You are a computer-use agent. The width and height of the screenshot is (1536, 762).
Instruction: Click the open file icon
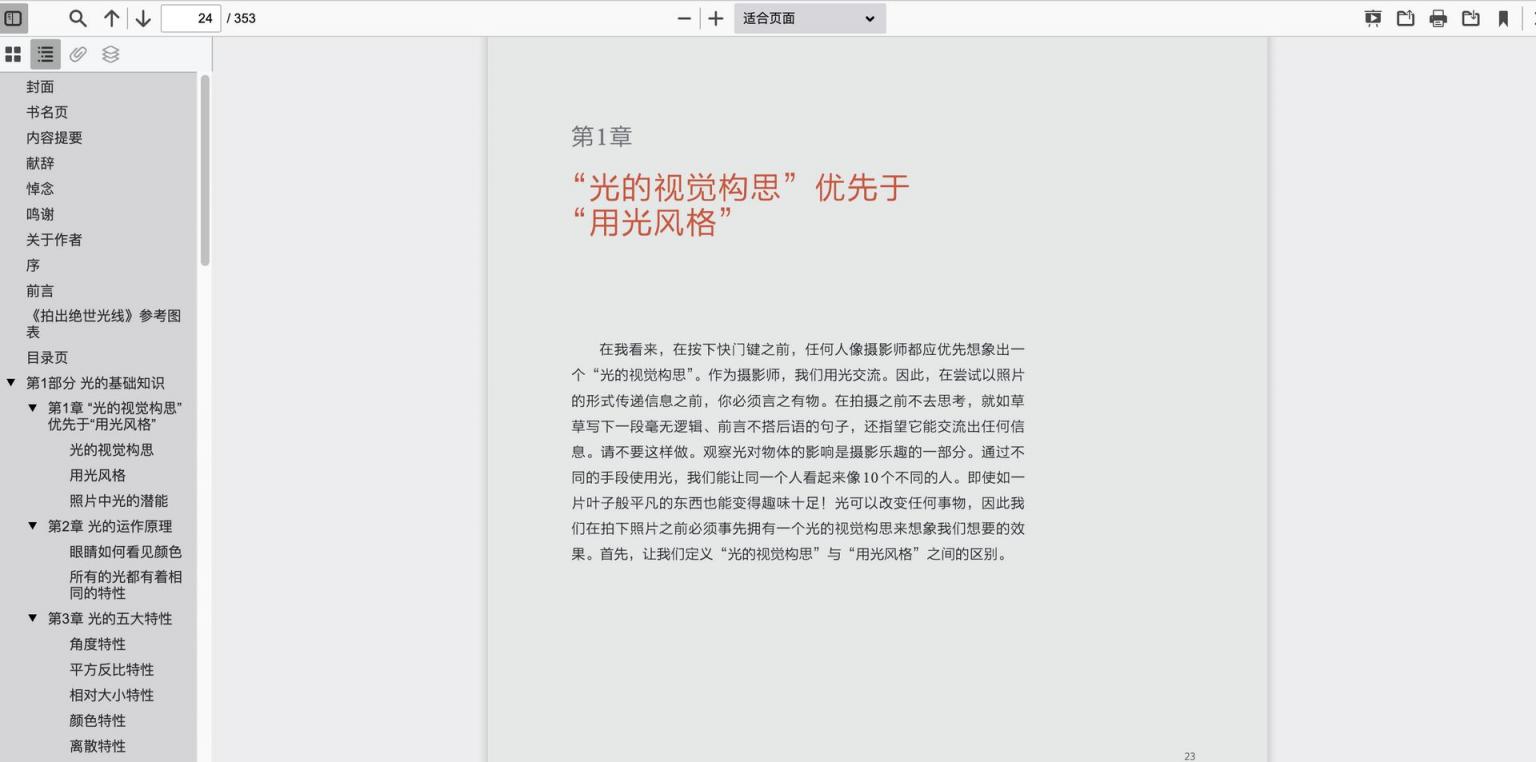click(x=1405, y=18)
